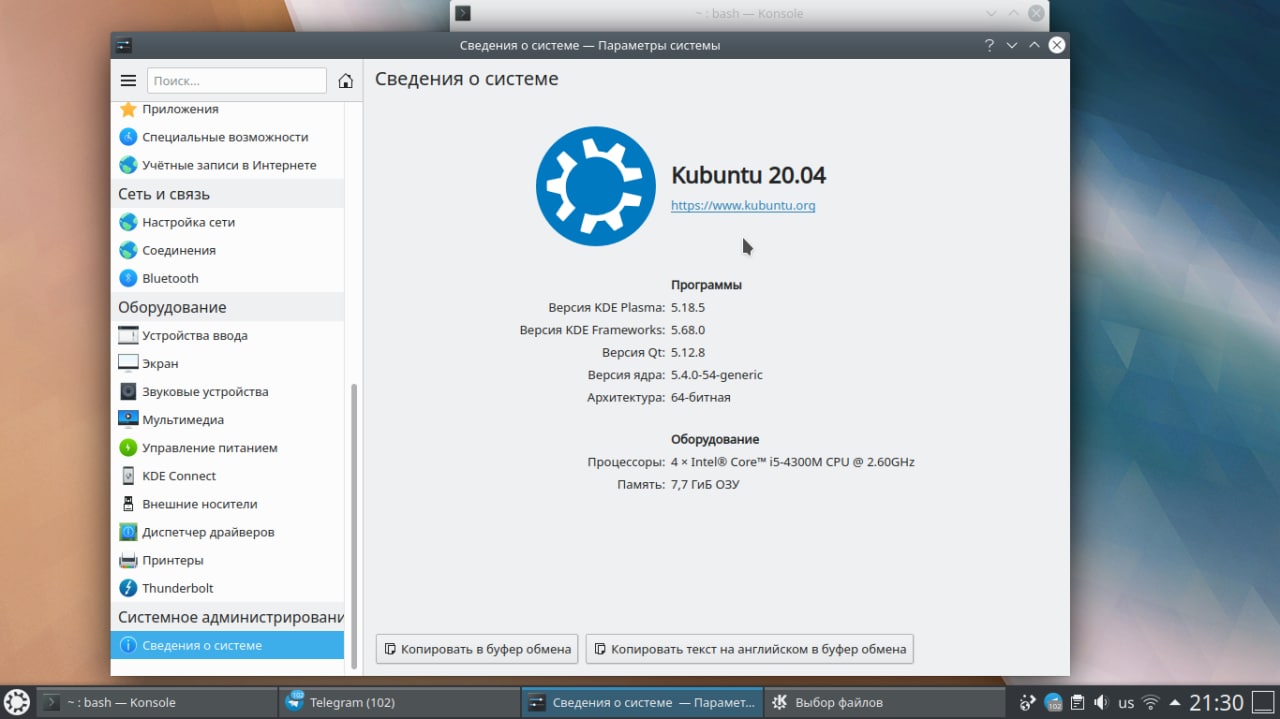Select Управление питанием entry

(x=227, y=447)
